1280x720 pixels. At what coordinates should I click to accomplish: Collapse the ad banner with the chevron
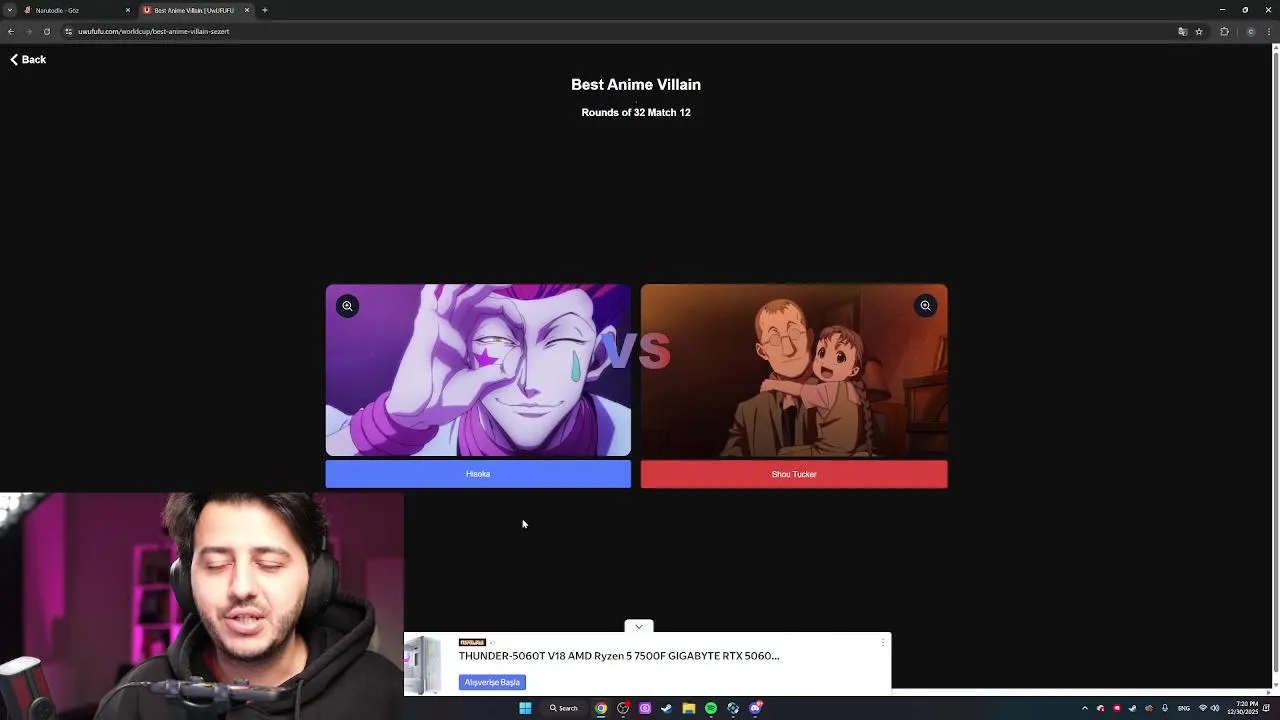(x=638, y=626)
